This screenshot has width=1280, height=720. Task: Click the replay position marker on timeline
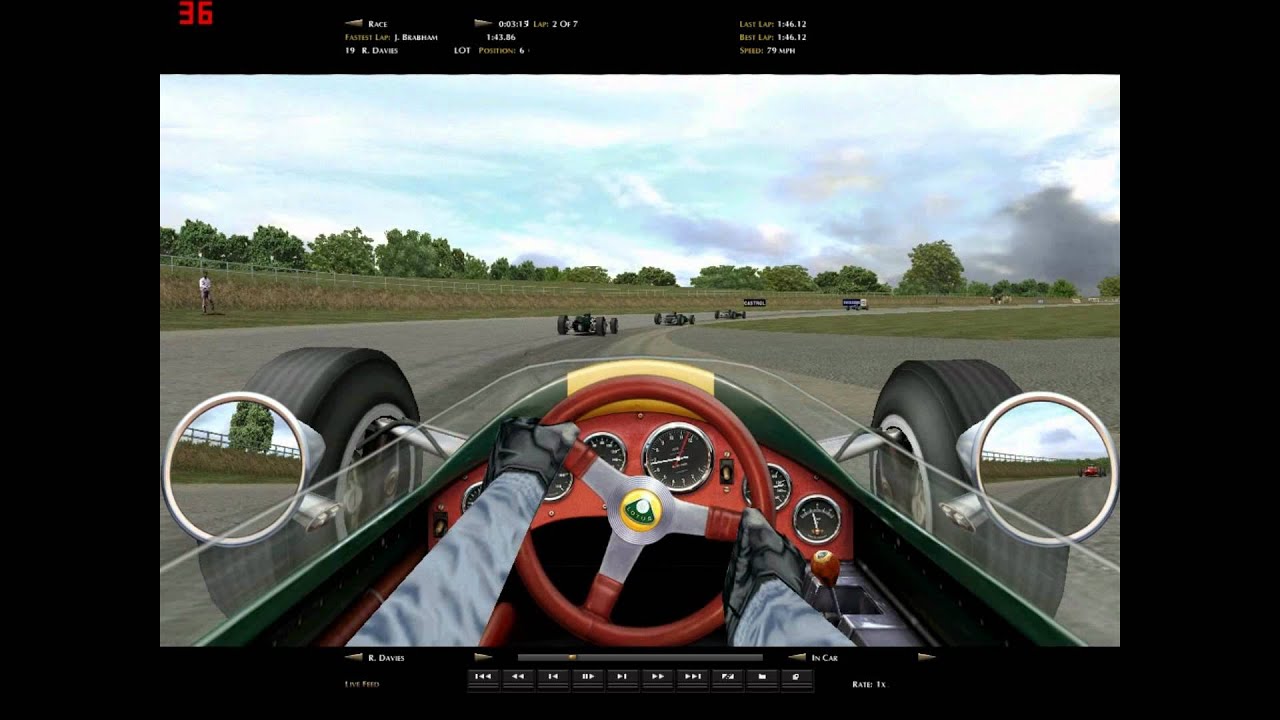[x=571, y=658]
